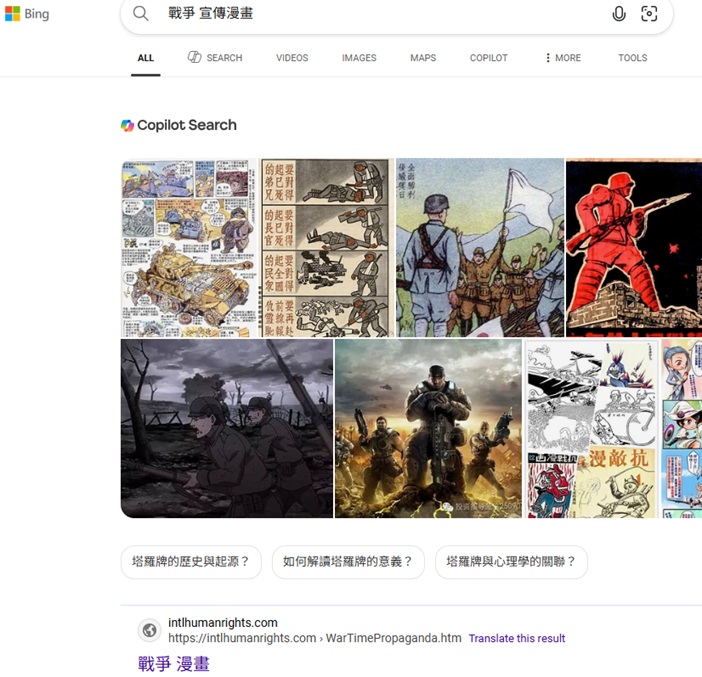702x677 pixels.
Task: Open the red soldier propaganda poster image
Action: 633,247
